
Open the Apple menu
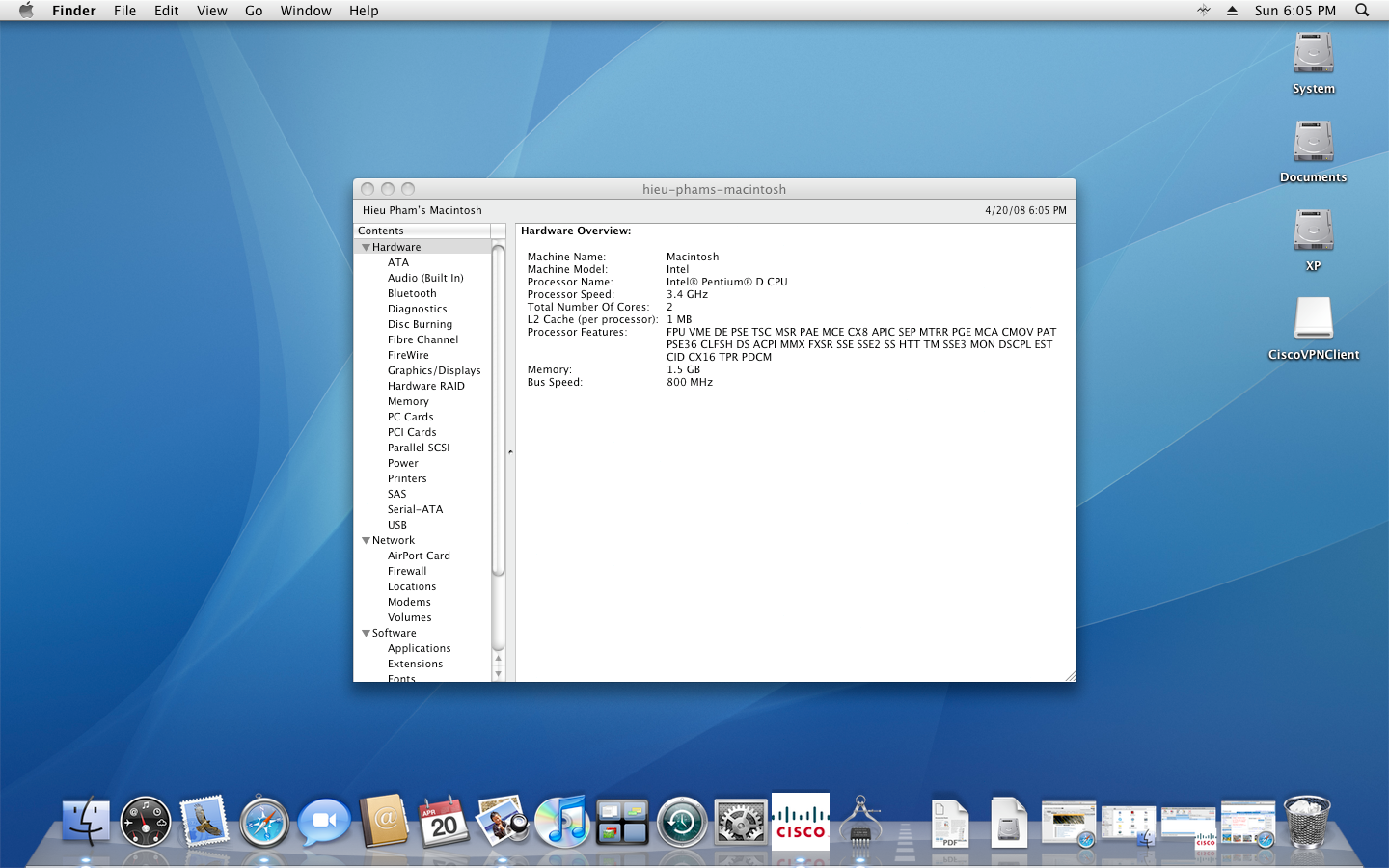click(26, 11)
